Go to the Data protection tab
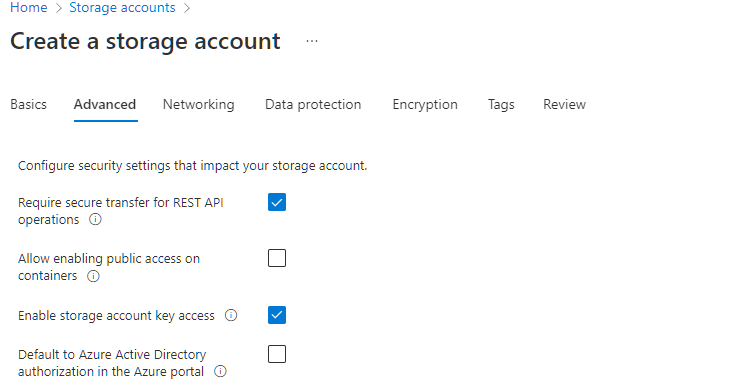This screenshot has height=391, width=744. [313, 104]
